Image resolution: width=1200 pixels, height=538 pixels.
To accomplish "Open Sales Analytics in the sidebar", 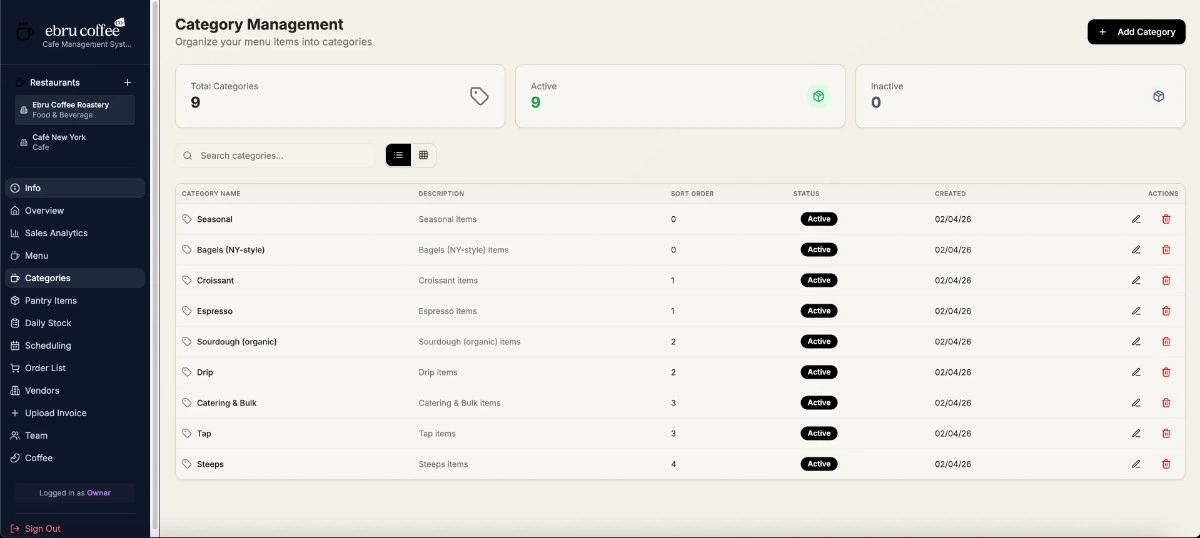I will pyautogui.click(x=56, y=233).
